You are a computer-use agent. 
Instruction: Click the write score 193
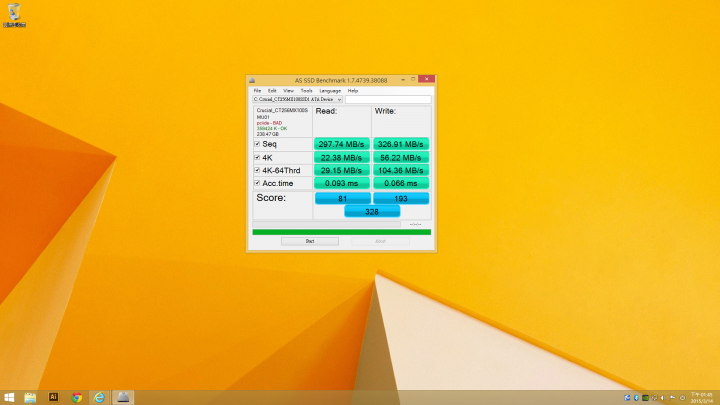coord(401,198)
